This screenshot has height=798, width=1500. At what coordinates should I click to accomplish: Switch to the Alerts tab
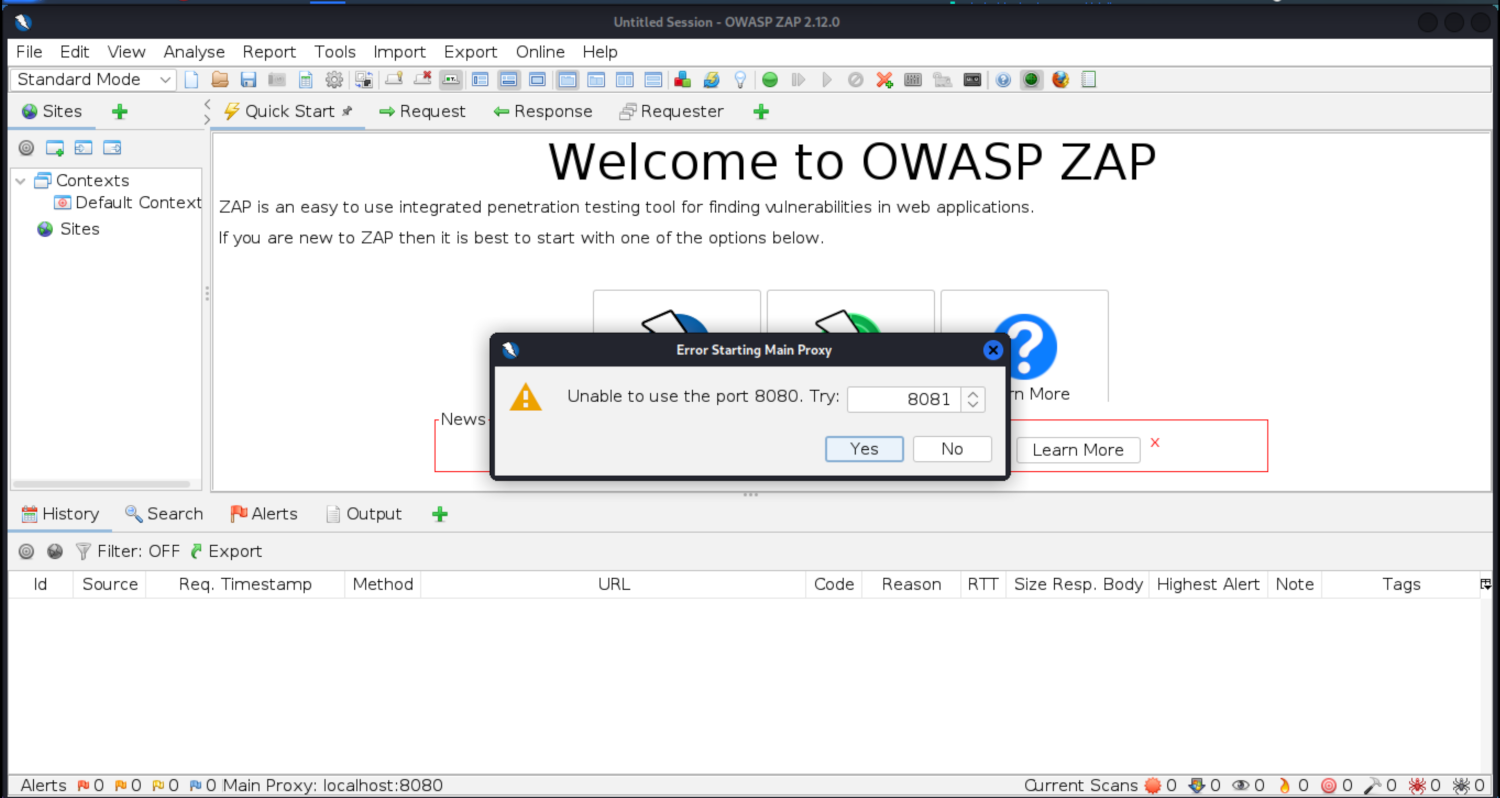coord(264,514)
